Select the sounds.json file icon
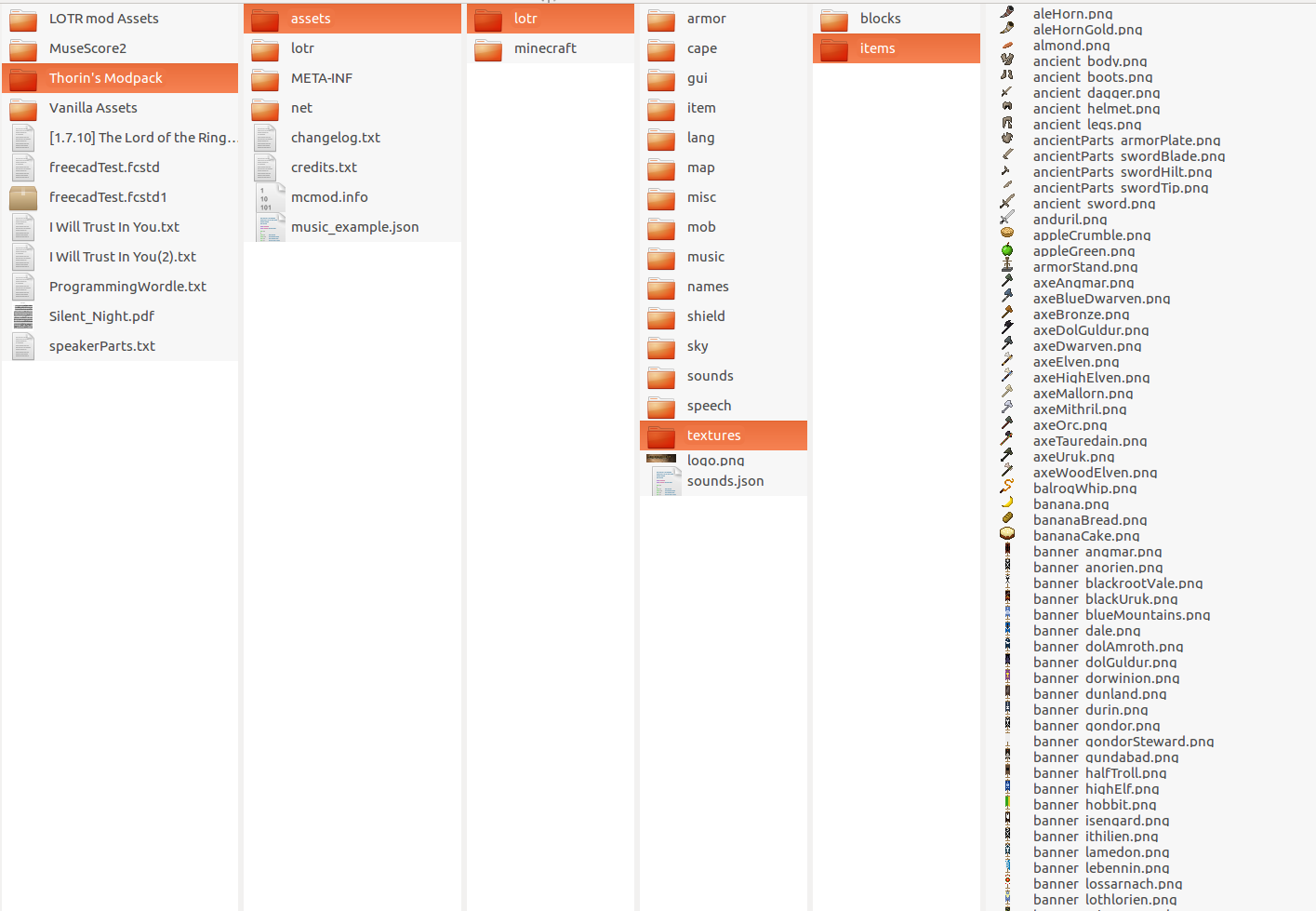 (666, 481)
